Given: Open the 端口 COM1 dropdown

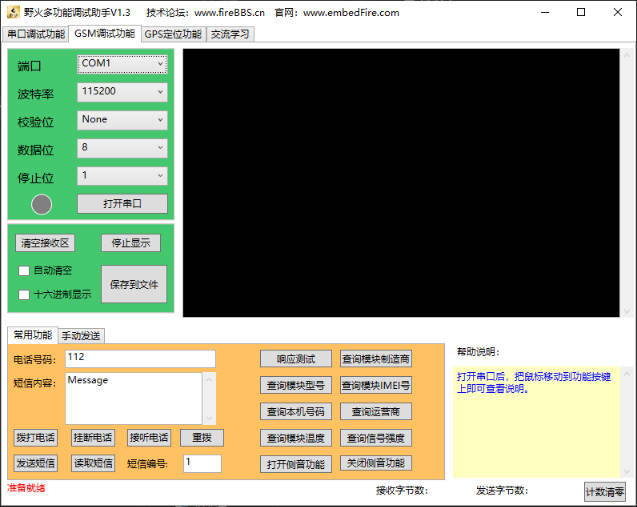Looking at the screenshot, I should [122, 64].
